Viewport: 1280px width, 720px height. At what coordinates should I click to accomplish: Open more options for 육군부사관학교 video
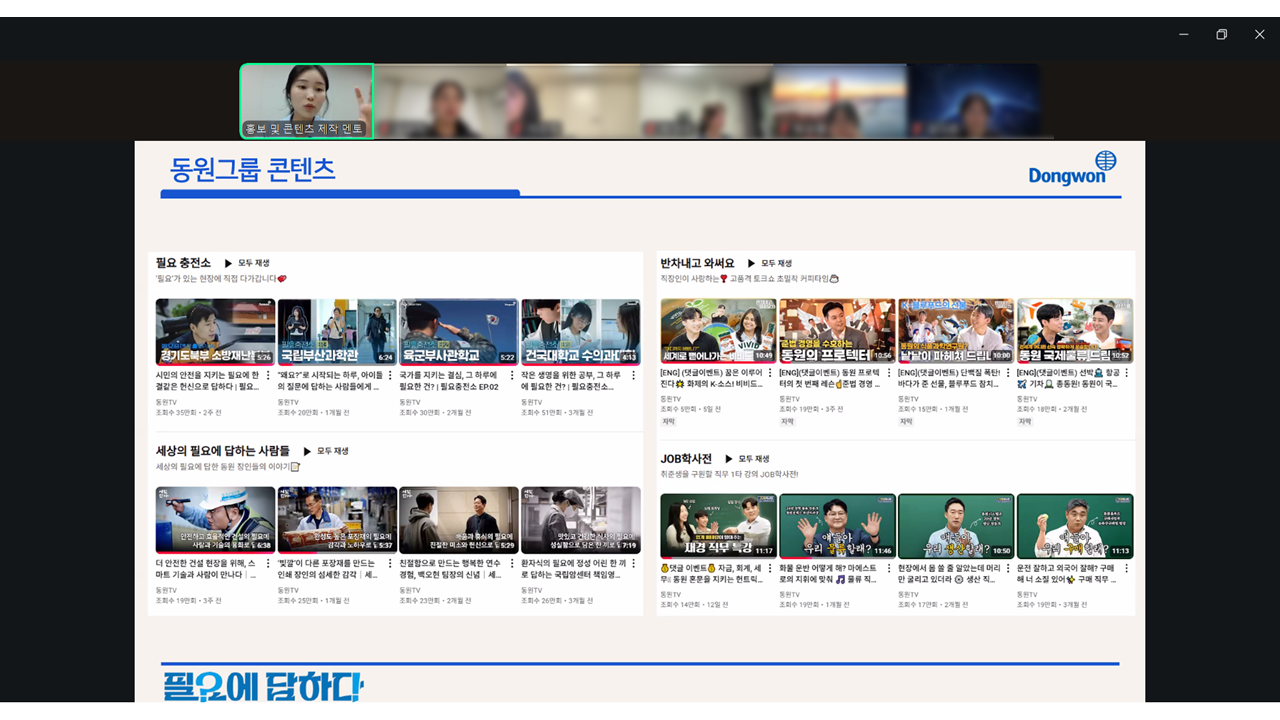pos(512,376)
